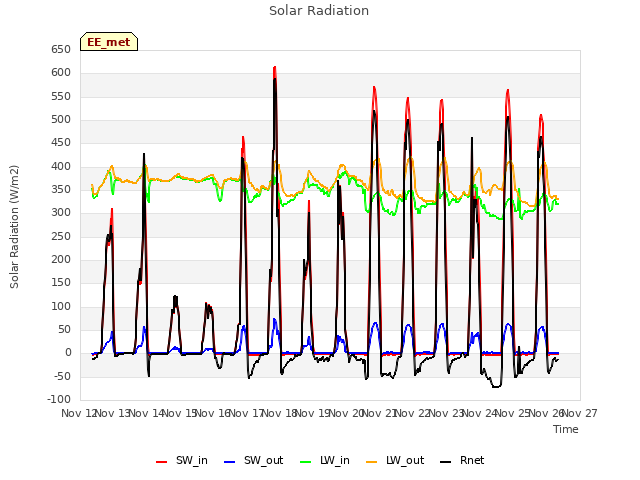Click the highest SW_in peak above 600
The width and height of the screenshot is (640, 480).
coord(275,67)
